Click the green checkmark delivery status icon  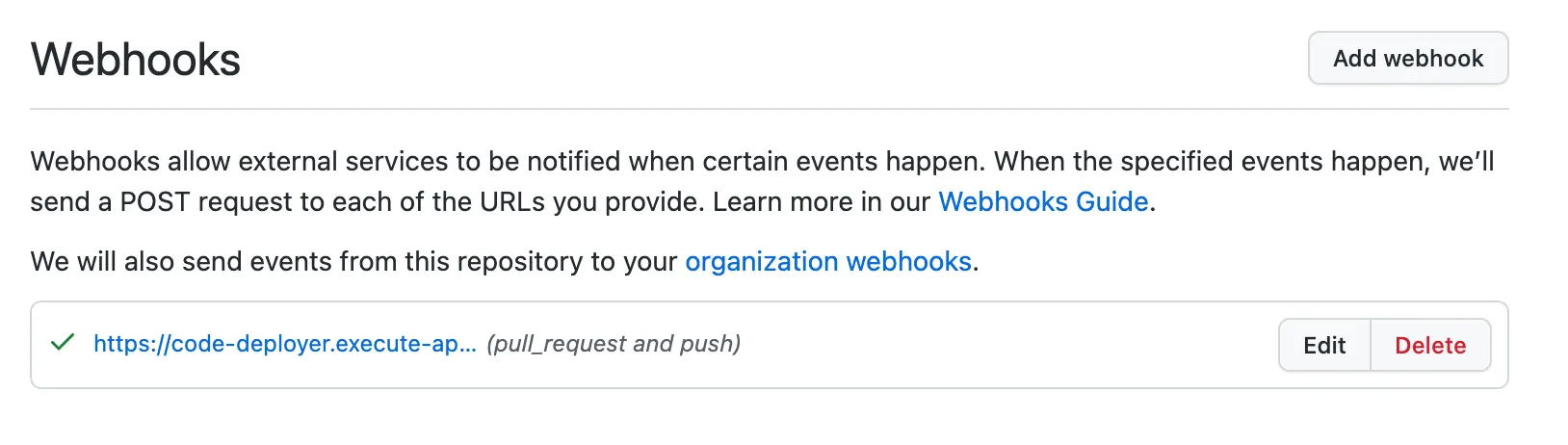click(63, 343)
